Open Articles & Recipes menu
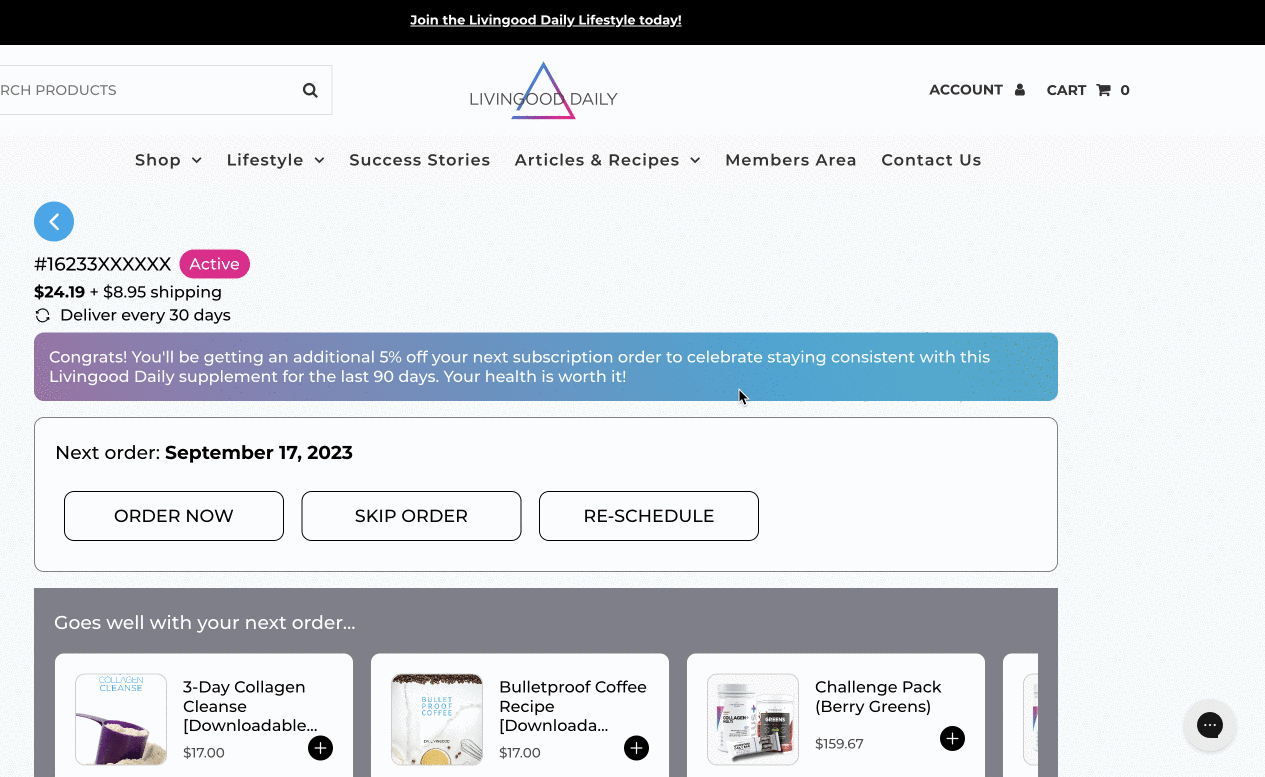1265x777 pixels. click(x=597, y=160)
